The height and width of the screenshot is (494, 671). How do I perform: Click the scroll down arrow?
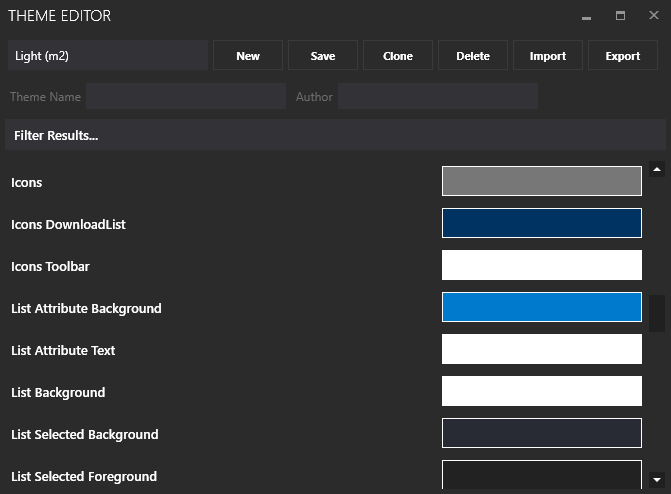click(x=657, y=480)
